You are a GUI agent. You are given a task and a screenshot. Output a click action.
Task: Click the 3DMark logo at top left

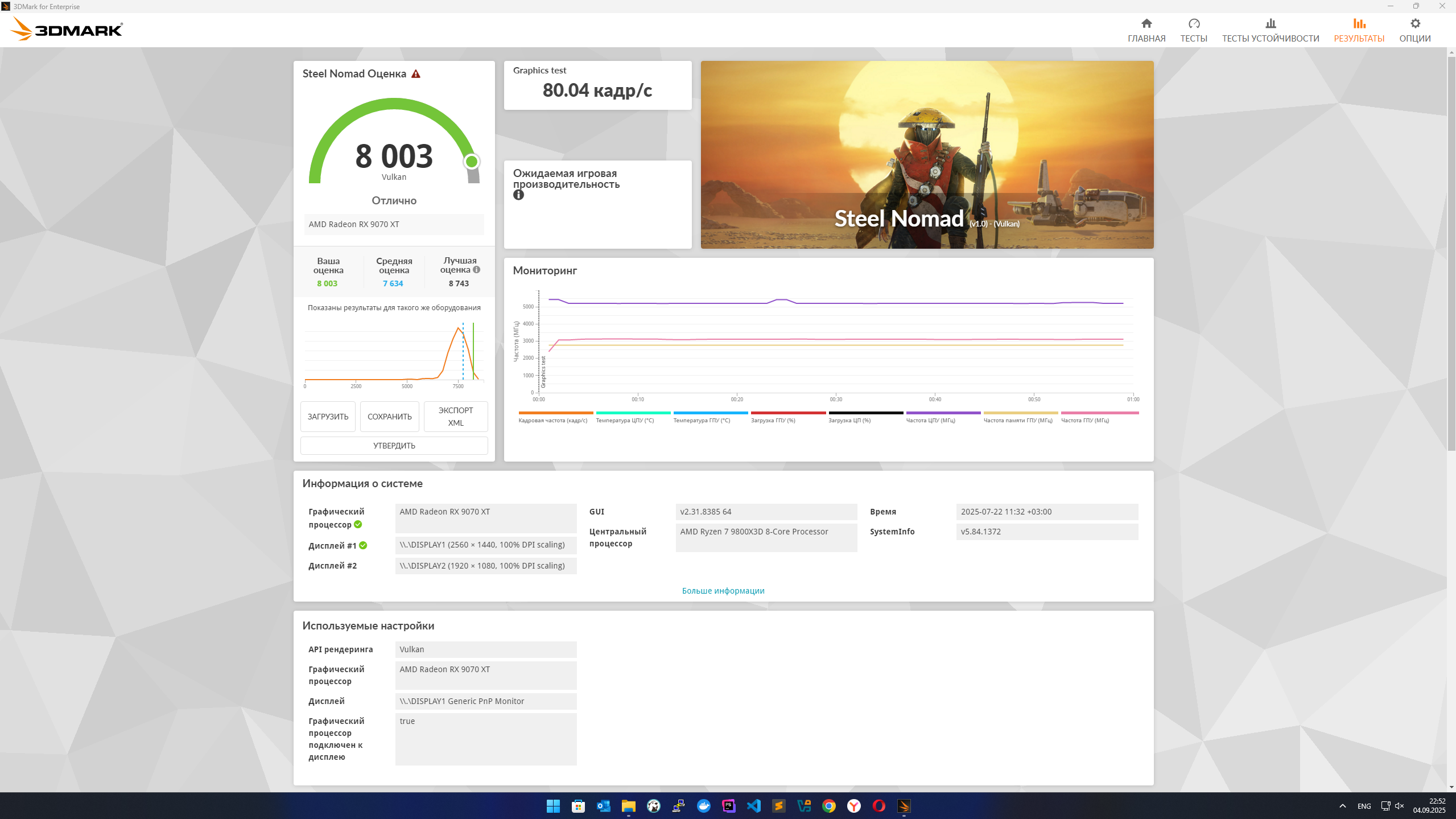tap(67, 29)
